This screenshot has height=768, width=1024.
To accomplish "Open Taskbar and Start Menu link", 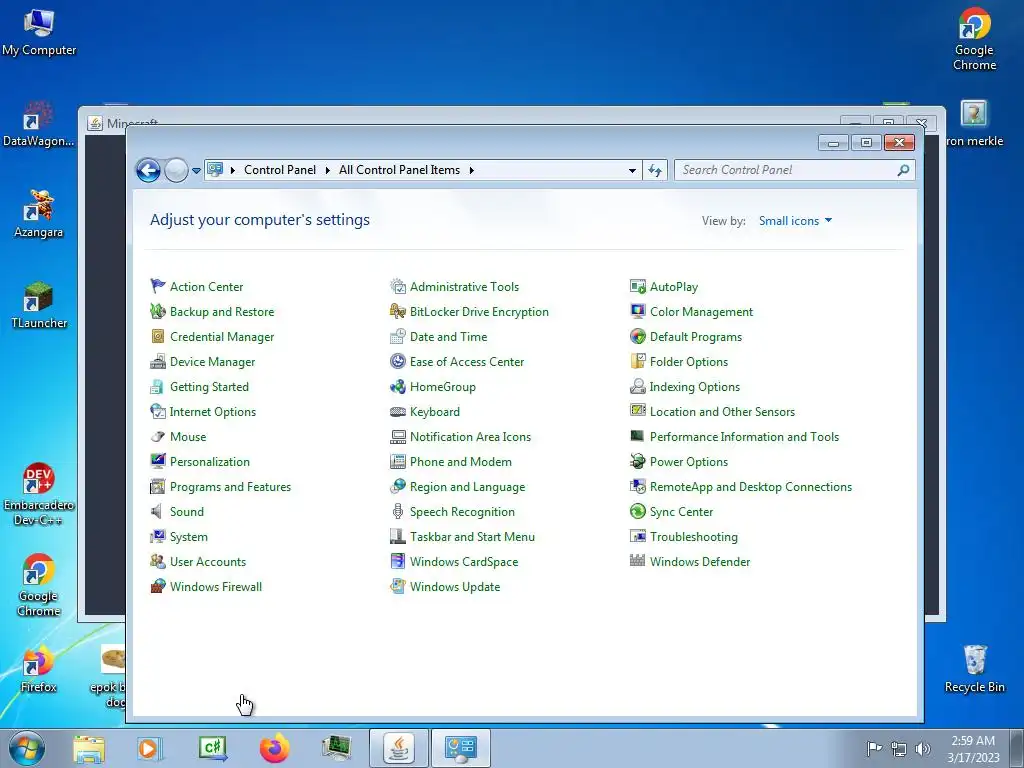I will click(x=472, y=537).
